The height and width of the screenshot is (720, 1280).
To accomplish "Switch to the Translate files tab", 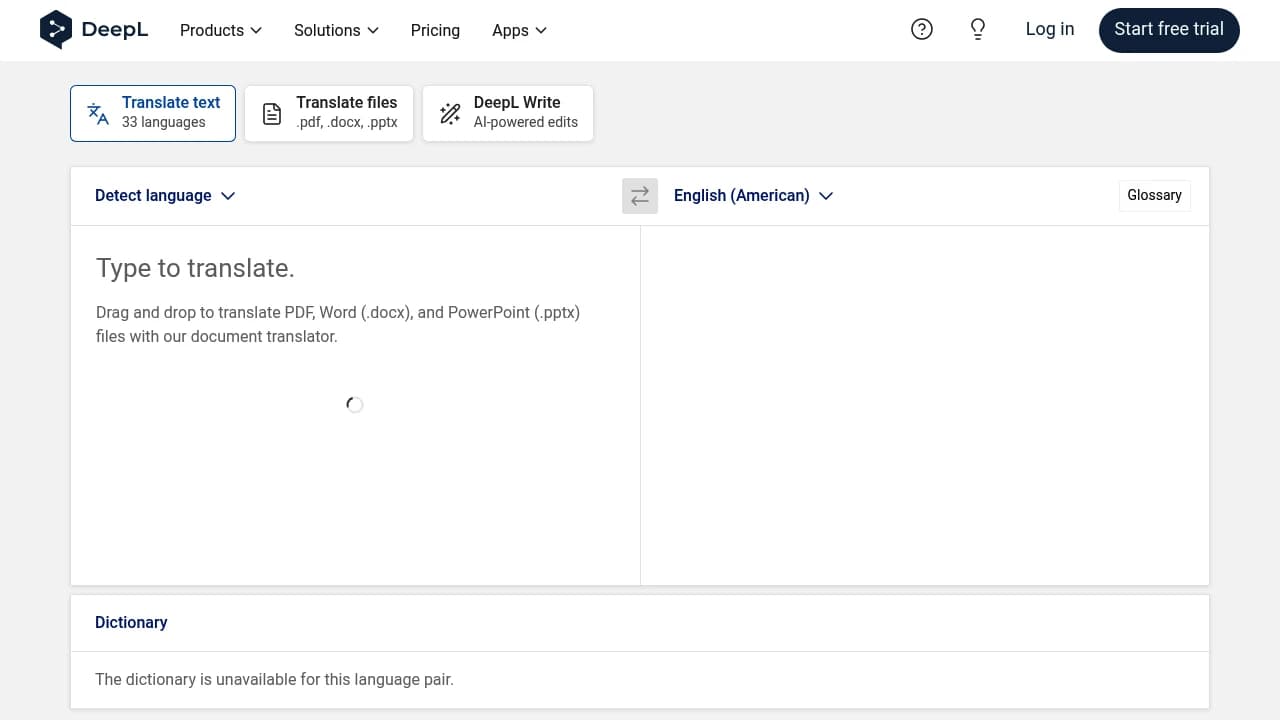I will pyautogui.click(x=329, y=113).
